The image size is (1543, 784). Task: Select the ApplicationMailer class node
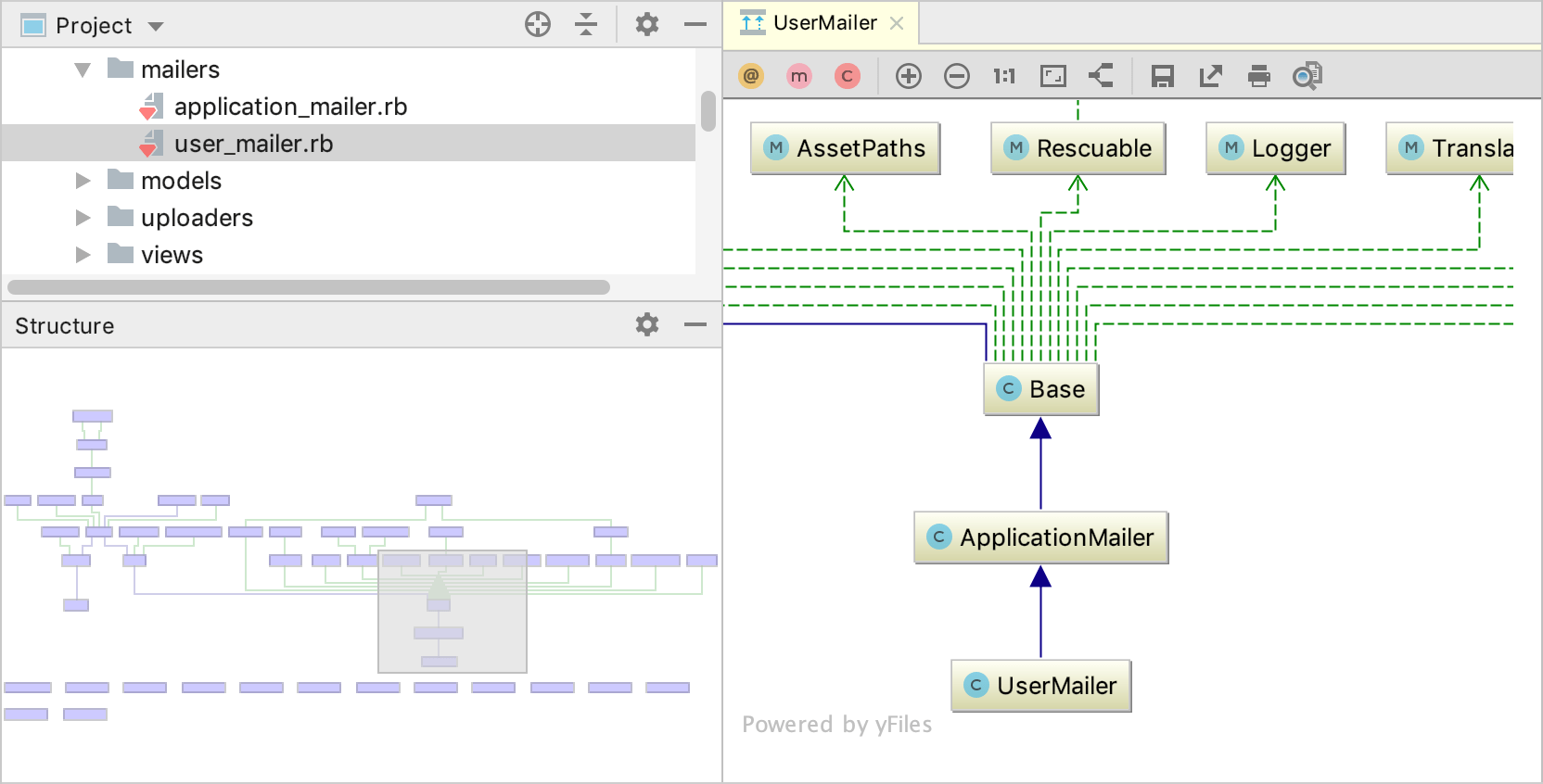(1041, 537)
